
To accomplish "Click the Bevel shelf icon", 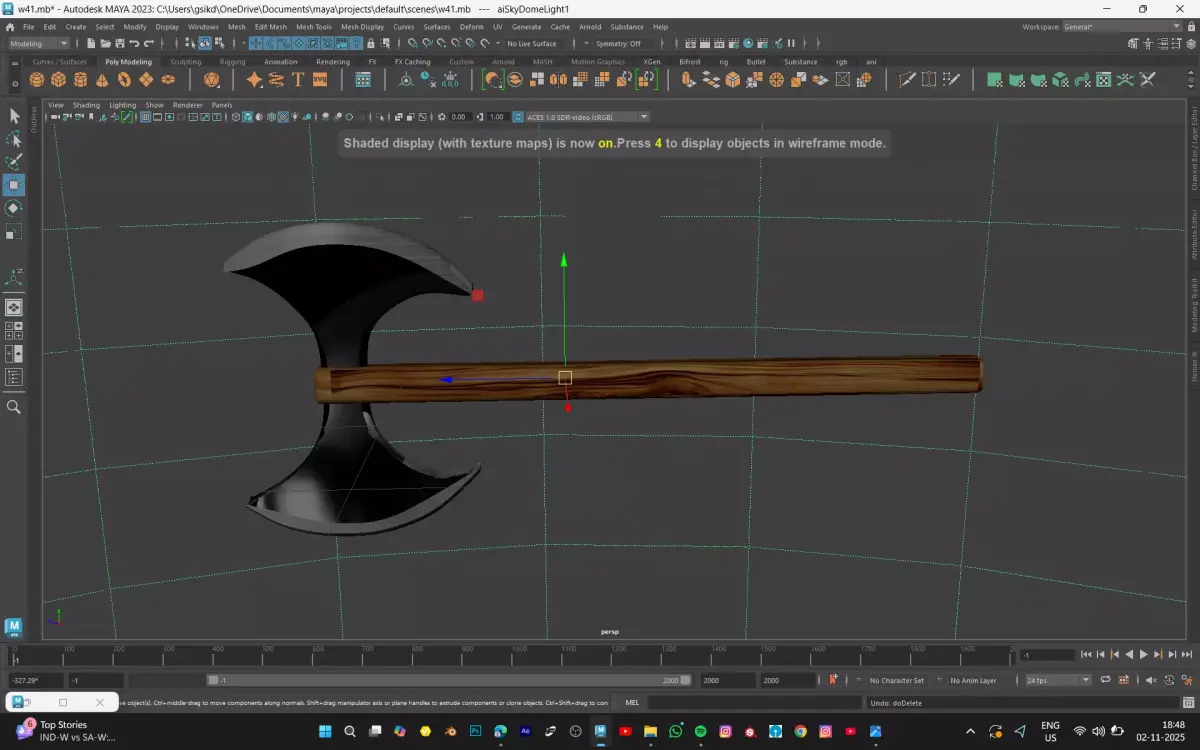I will (732, 79).
